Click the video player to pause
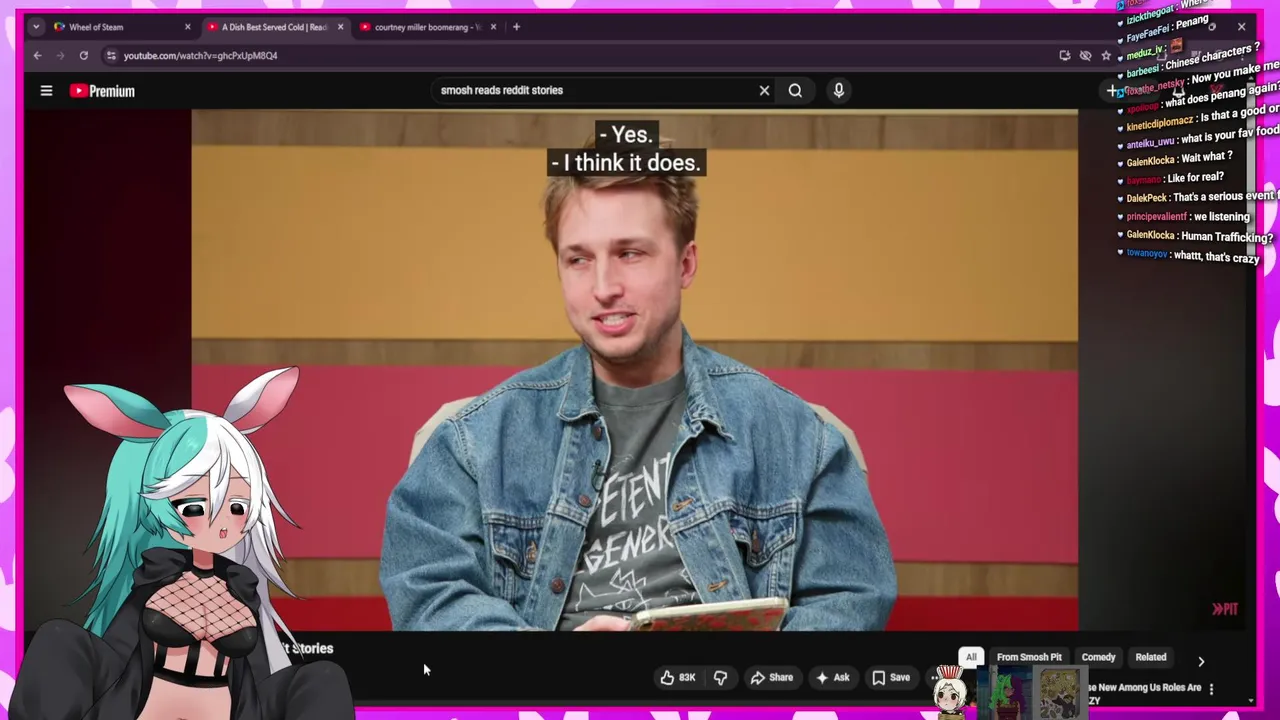This screenshot has height=720, width=1280. (x=634, y=370)
